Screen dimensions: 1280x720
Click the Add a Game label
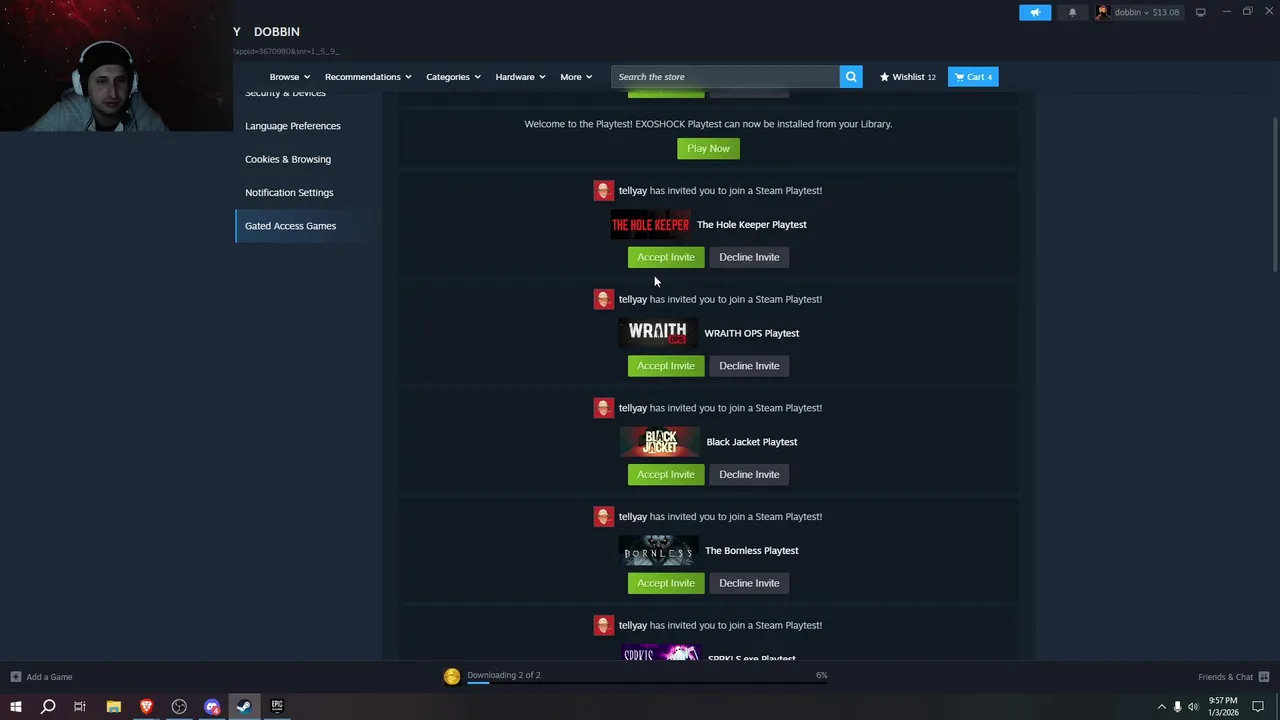coord(49,677)
